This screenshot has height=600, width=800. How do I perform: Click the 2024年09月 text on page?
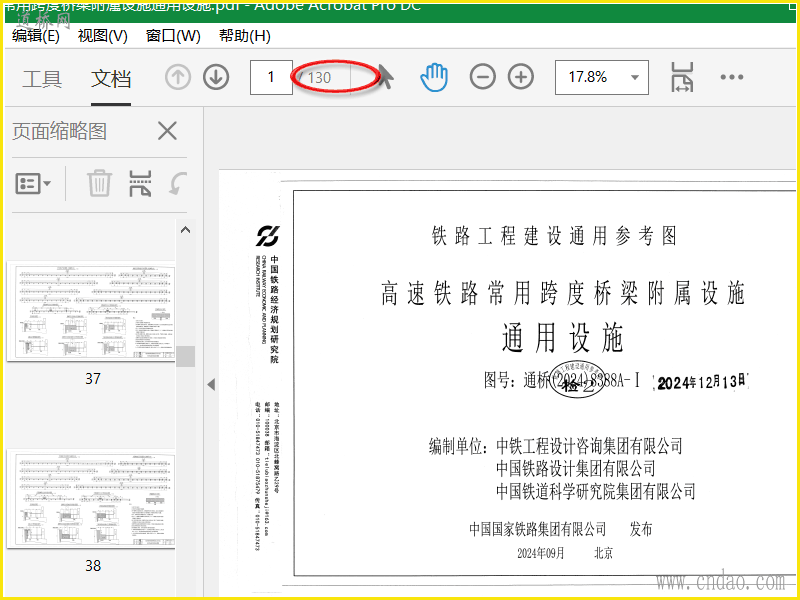pos(541,554)
